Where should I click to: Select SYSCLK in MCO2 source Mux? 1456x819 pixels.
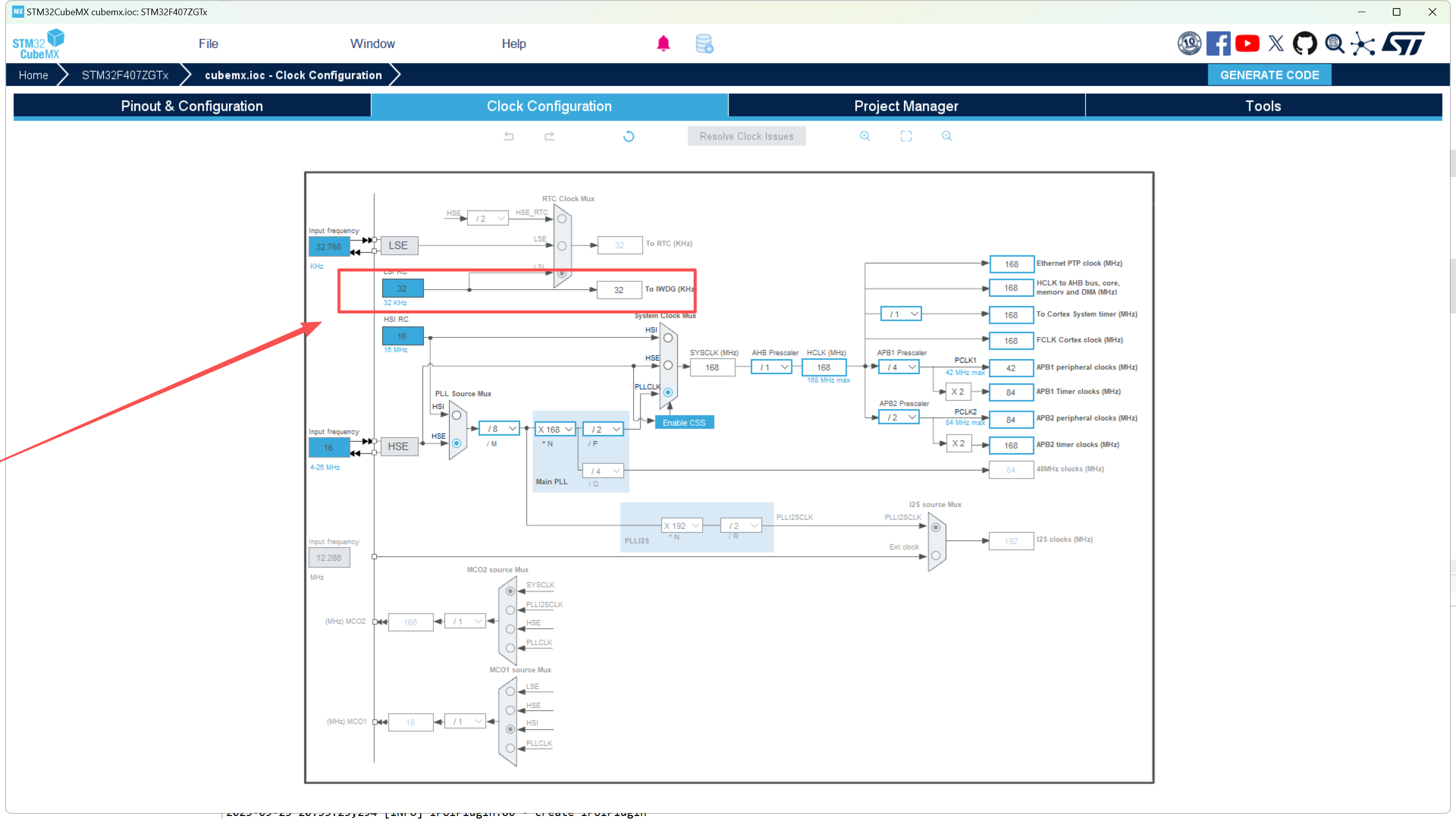point(511,591)
